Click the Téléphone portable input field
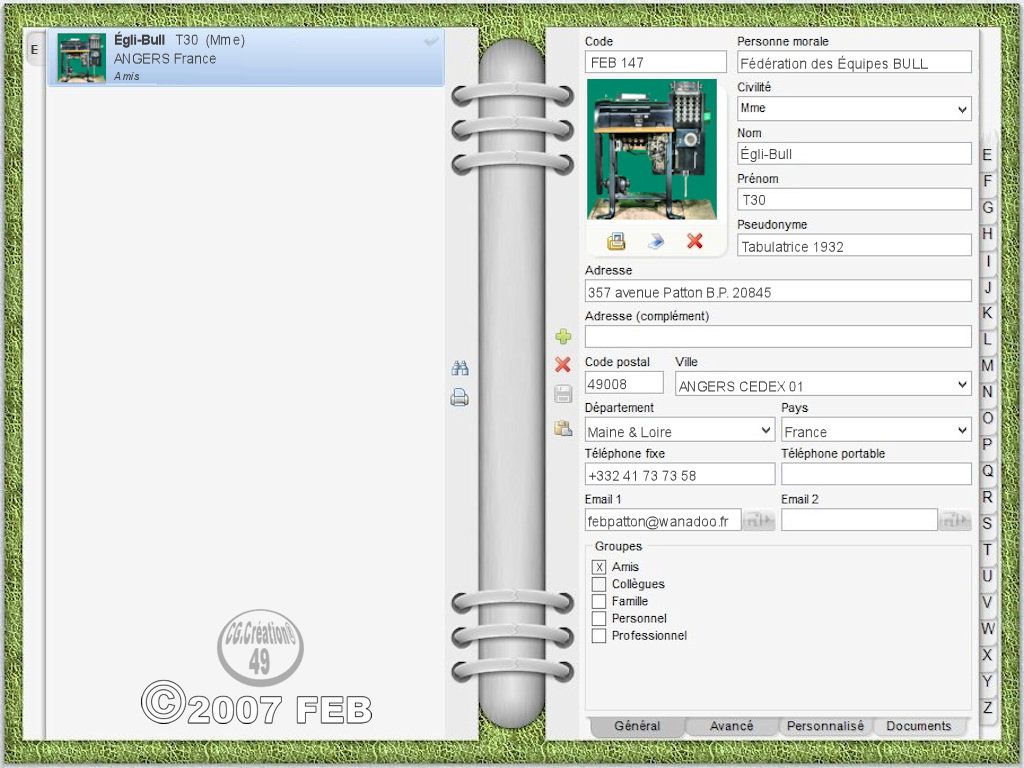The image size is (1024, 768). [876, 475]
